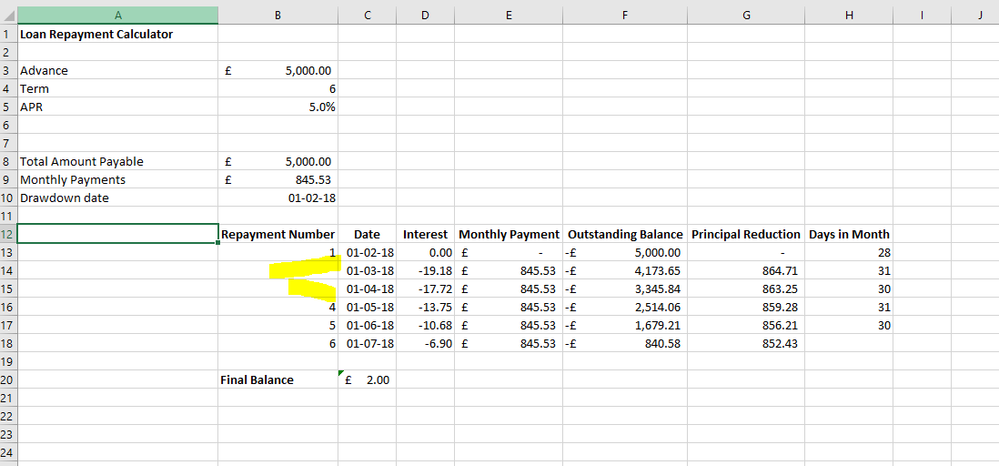Image resolution: width=999 pixels, height=466 pixels.
Task: Select the Final Balance £ 2.00 cell
Action: tap(367, 380)
